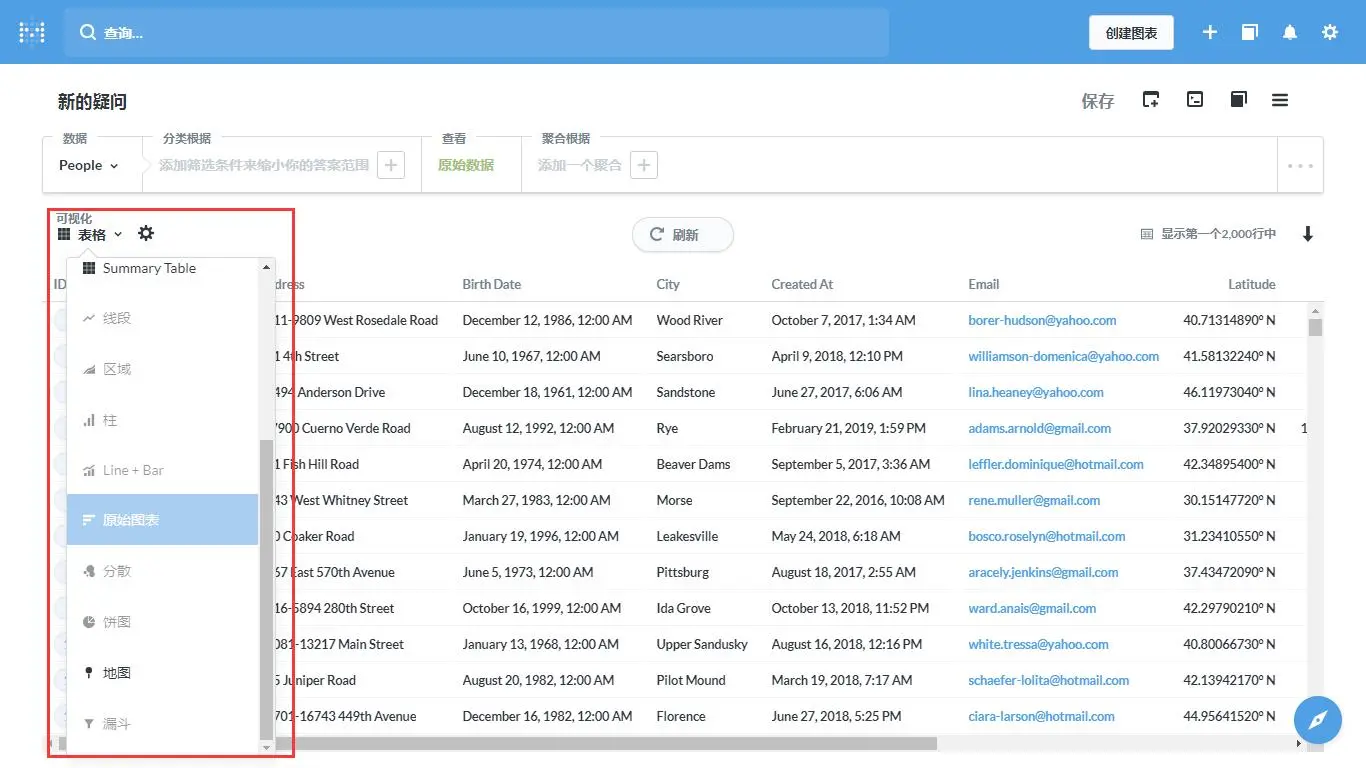Expand the People data source dropdown

(x=89, y=165)
